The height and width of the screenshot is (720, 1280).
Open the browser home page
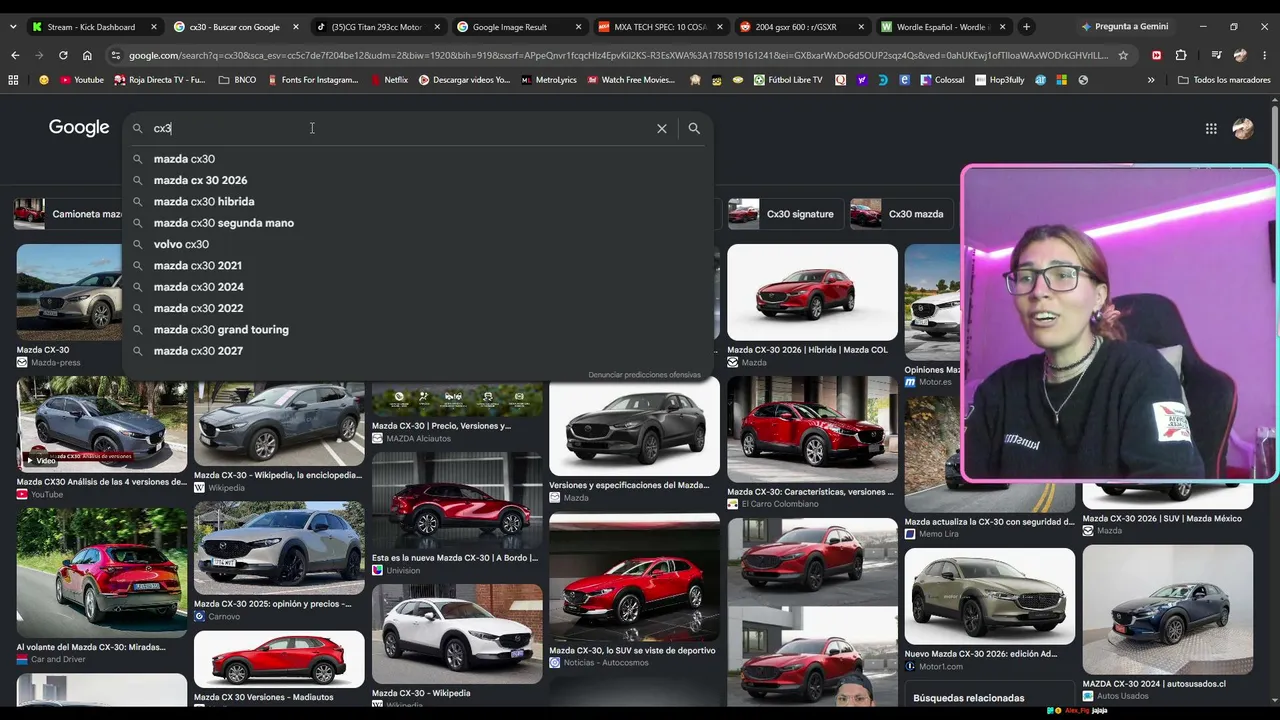point(87,55)
